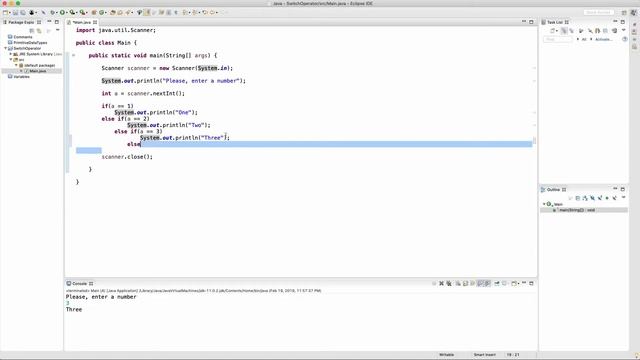Click the Find field in Task List
Screen dimensions: 640x360
pos(558,39)
